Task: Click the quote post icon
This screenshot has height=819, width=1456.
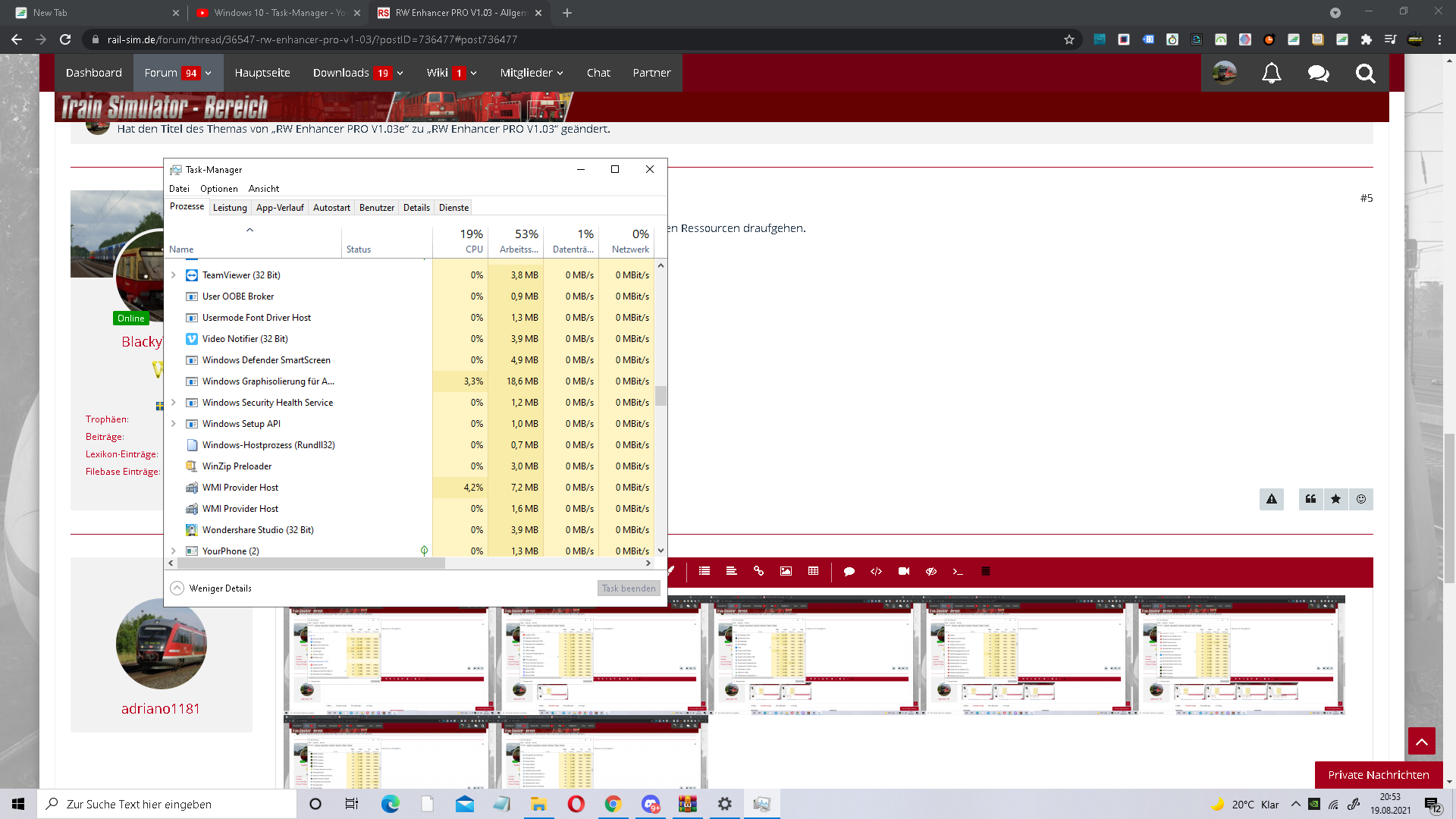Action: [1310, 499]
